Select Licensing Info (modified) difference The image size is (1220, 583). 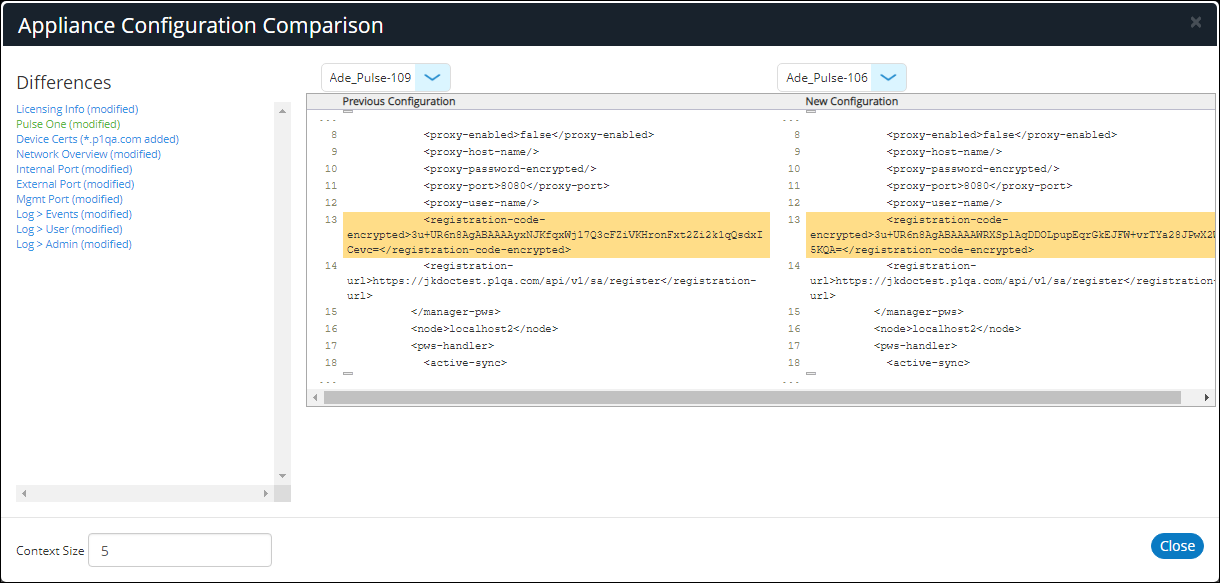77,109
